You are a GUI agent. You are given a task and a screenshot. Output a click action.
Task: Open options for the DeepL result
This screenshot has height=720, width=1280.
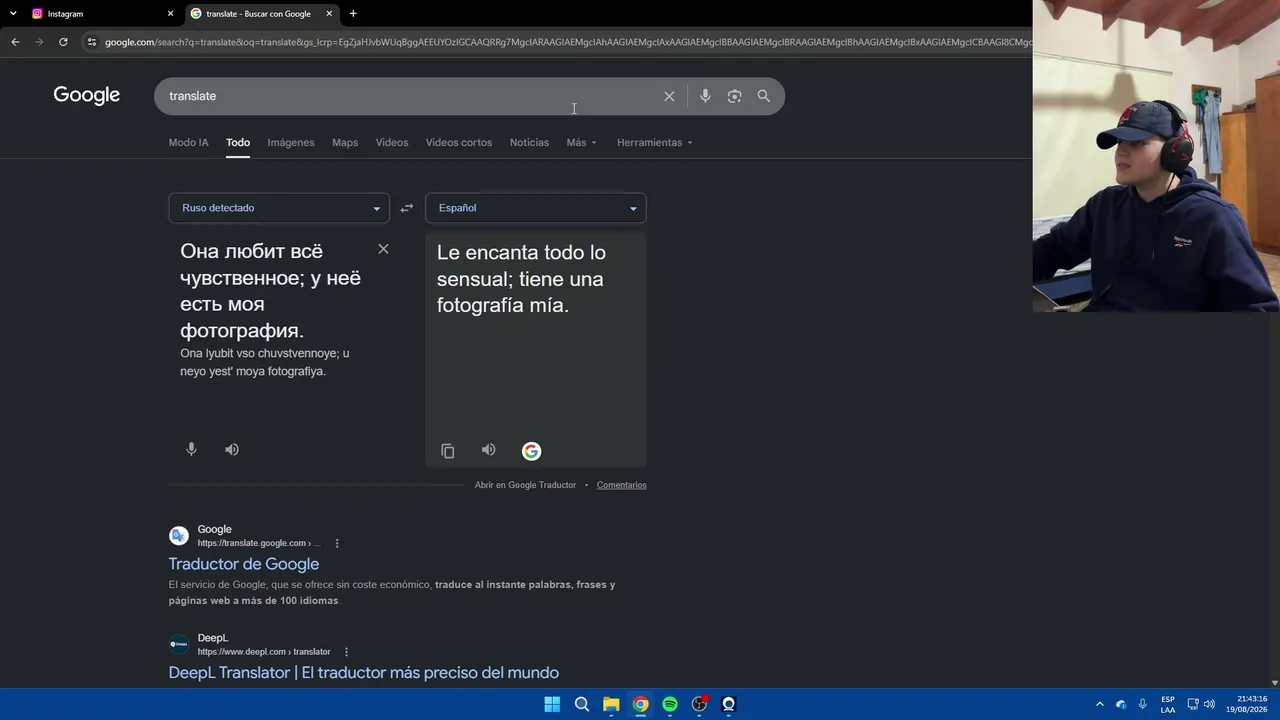tap(347, 652)
